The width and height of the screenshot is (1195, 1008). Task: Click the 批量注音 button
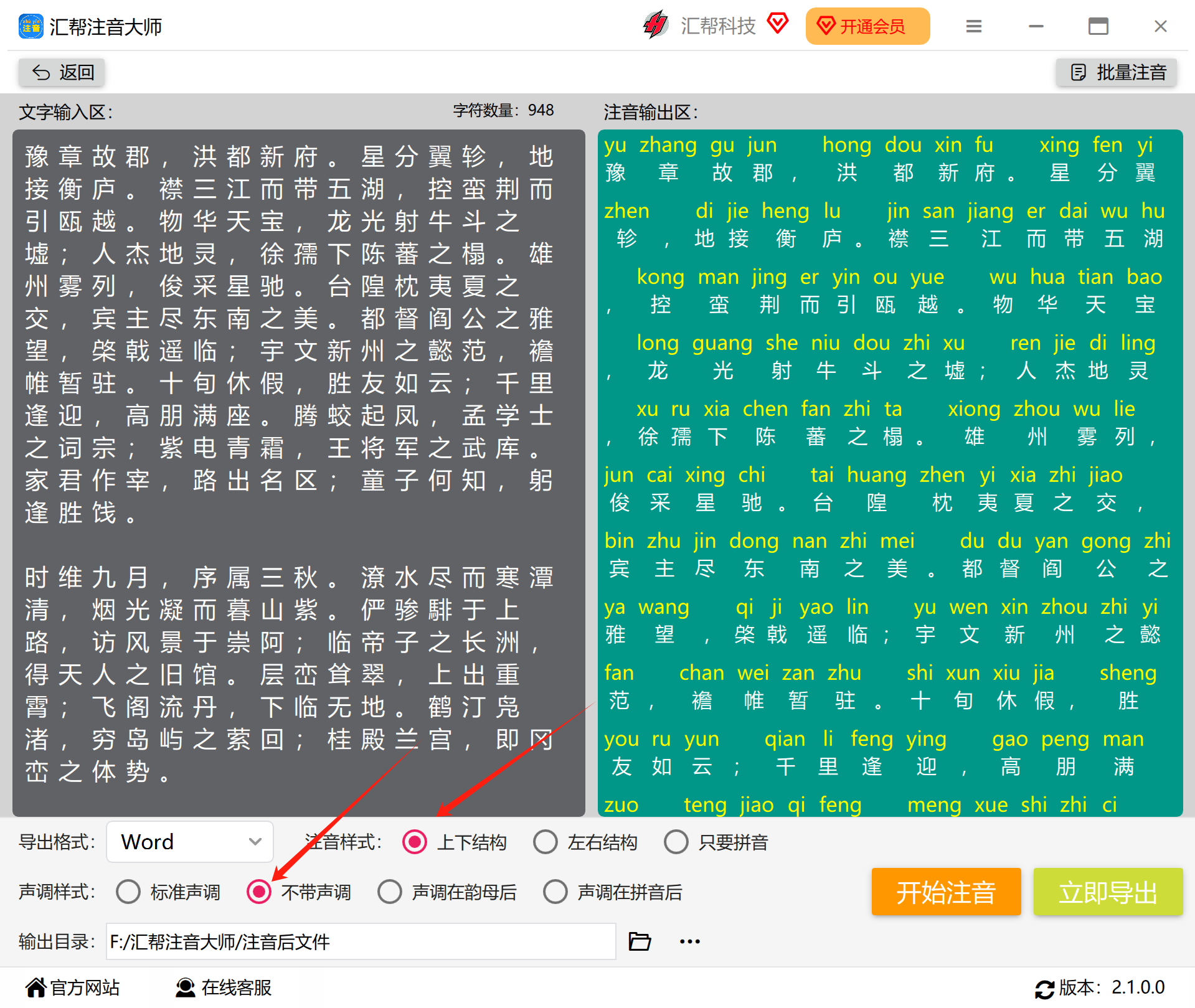click(x=1117, y=72)
